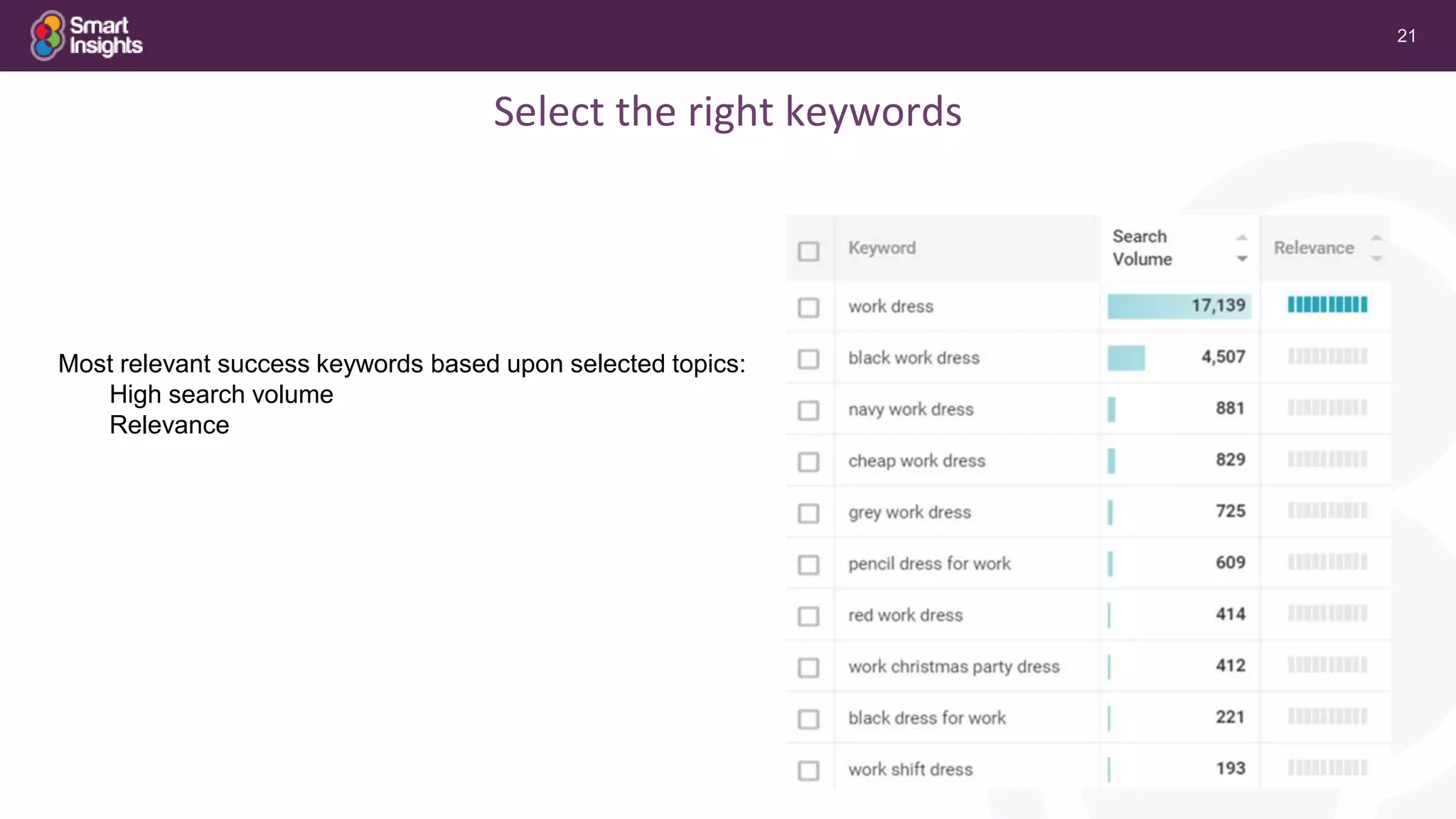Click the 725 search volume value
The width and height of the screenshot is (1456, 819).
coord(1230,510)
